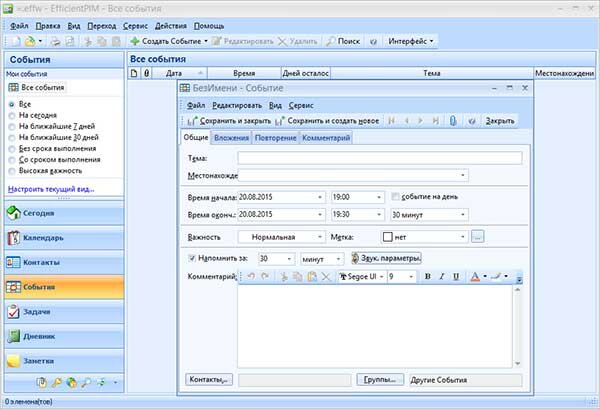Click the attachment paperclip icon in event toolbar
This screenshot has width=600, height=409.
click(453, 121)
